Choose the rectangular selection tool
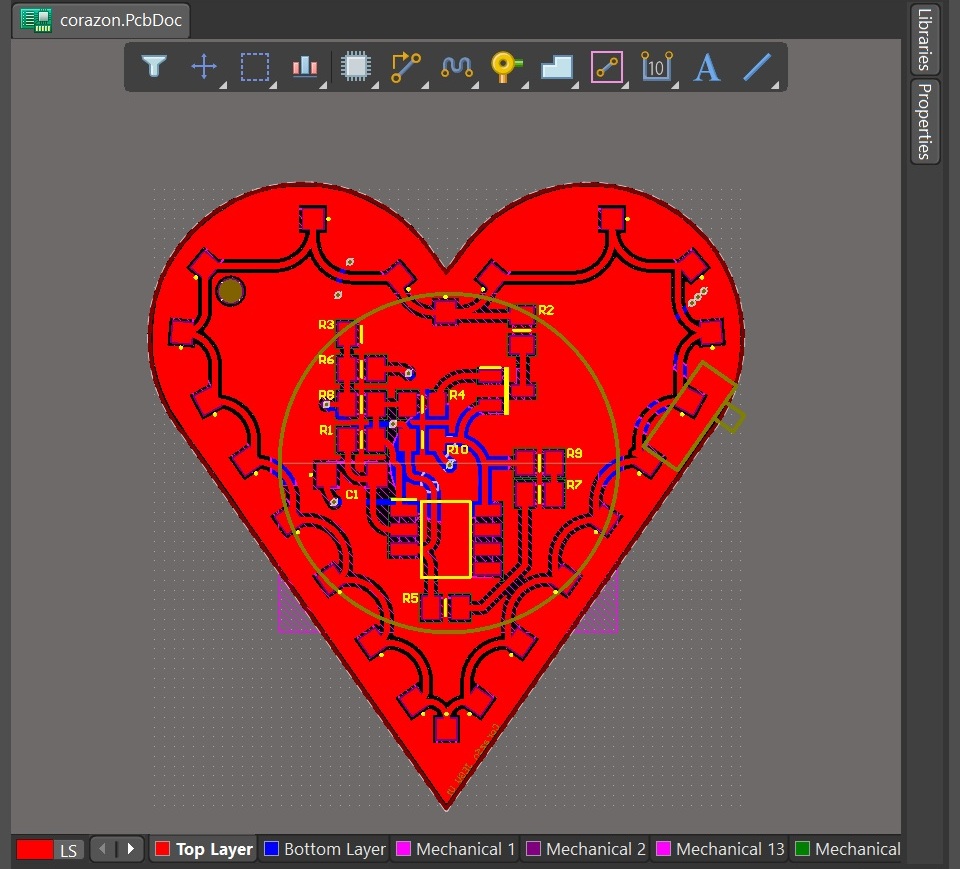960x869 pixels. 255,67
